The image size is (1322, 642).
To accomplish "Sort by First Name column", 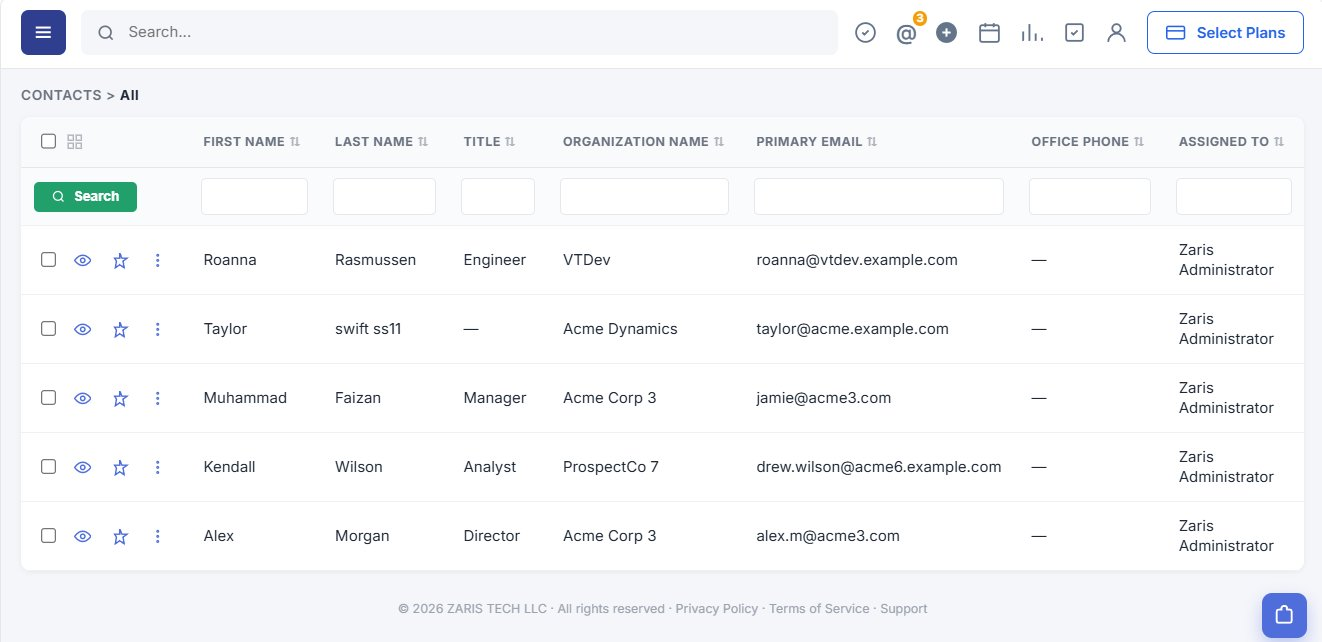I will click(x=251, y=142).
